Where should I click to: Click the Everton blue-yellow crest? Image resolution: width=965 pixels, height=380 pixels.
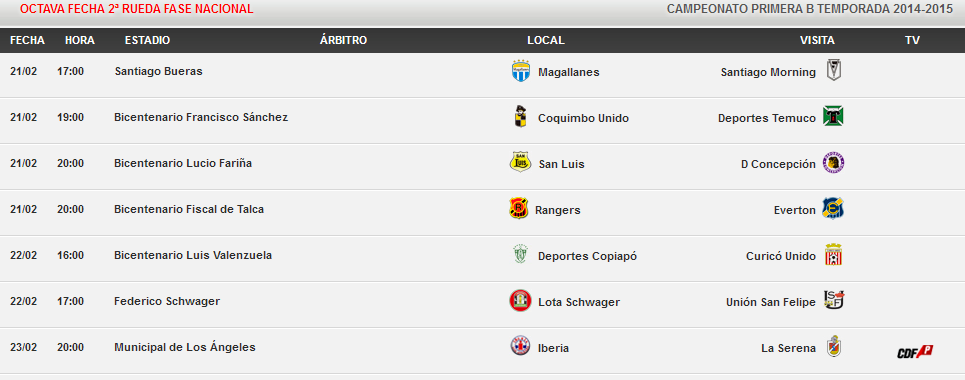tap(833, 209)
